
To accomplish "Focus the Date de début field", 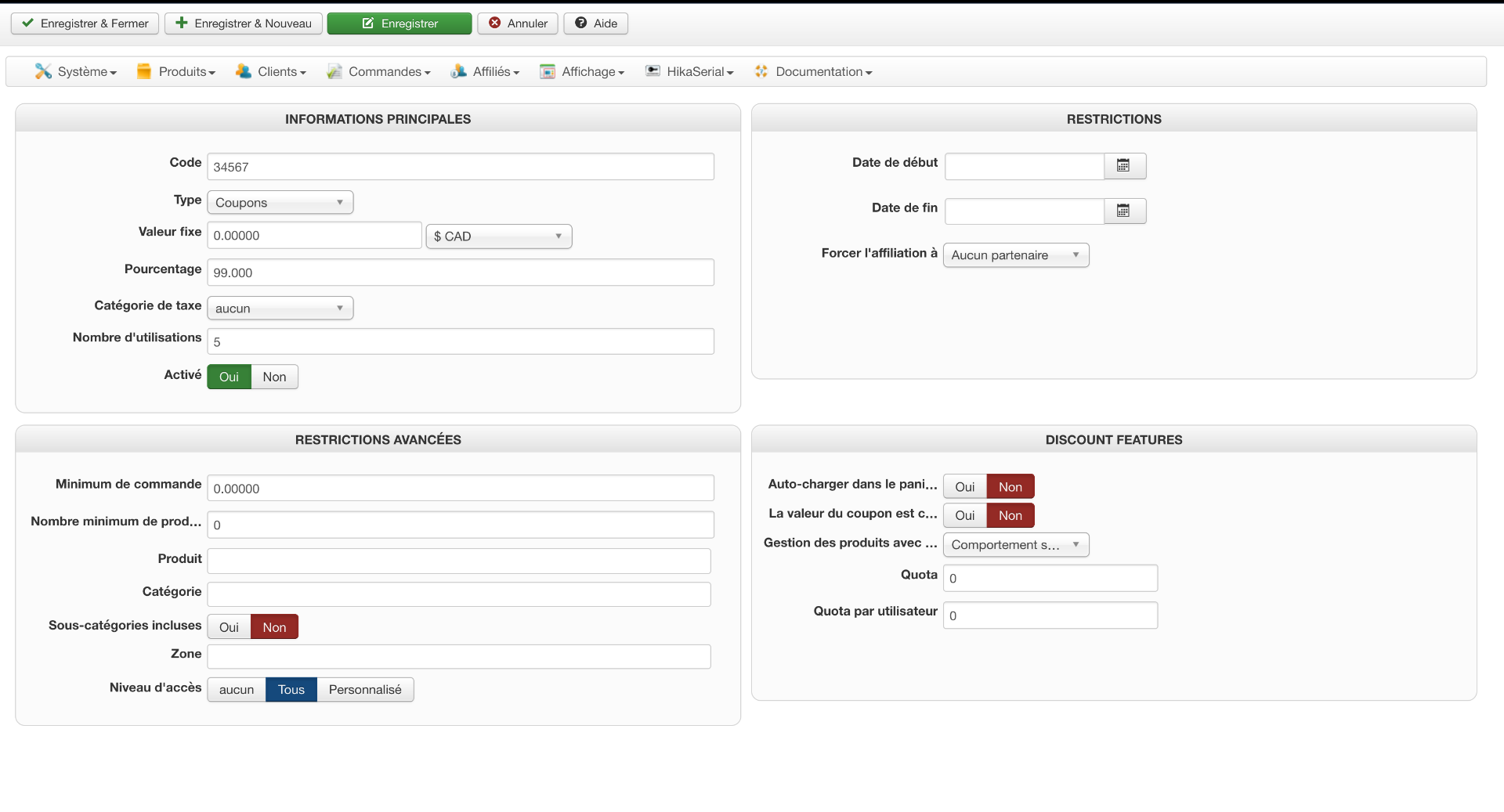I will point(1024,166).
